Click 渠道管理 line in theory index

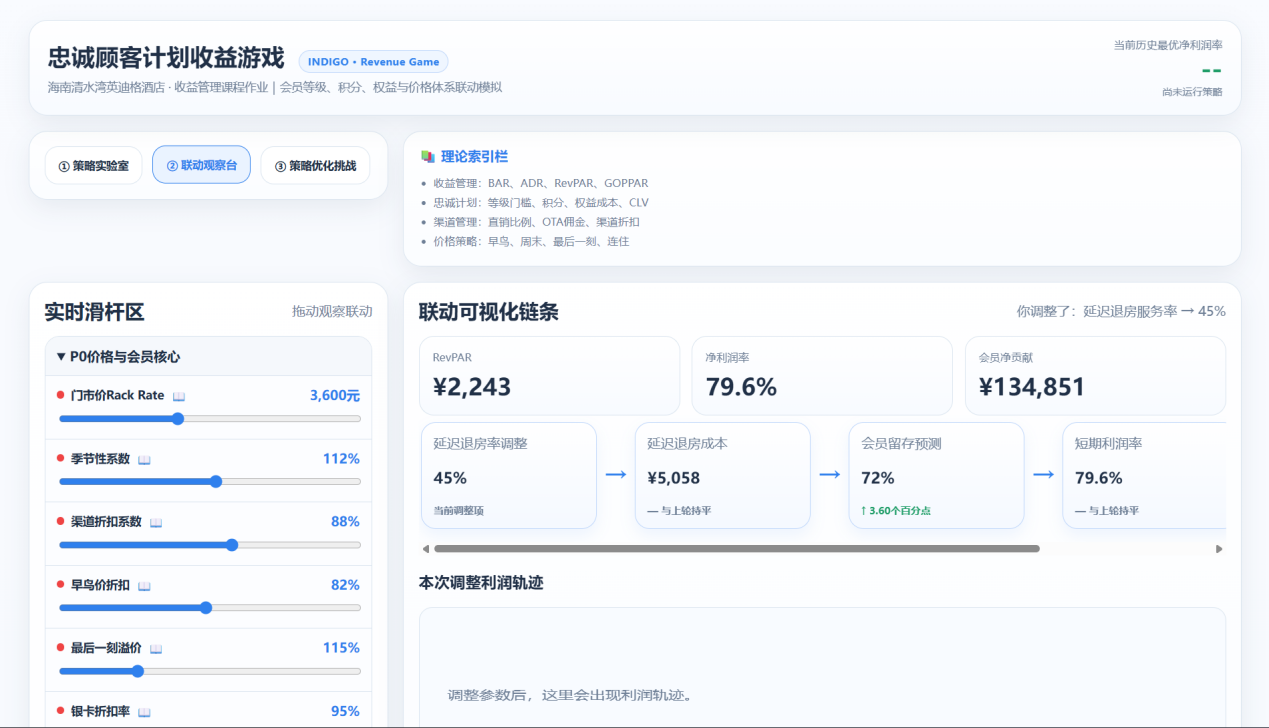[536, 222]
